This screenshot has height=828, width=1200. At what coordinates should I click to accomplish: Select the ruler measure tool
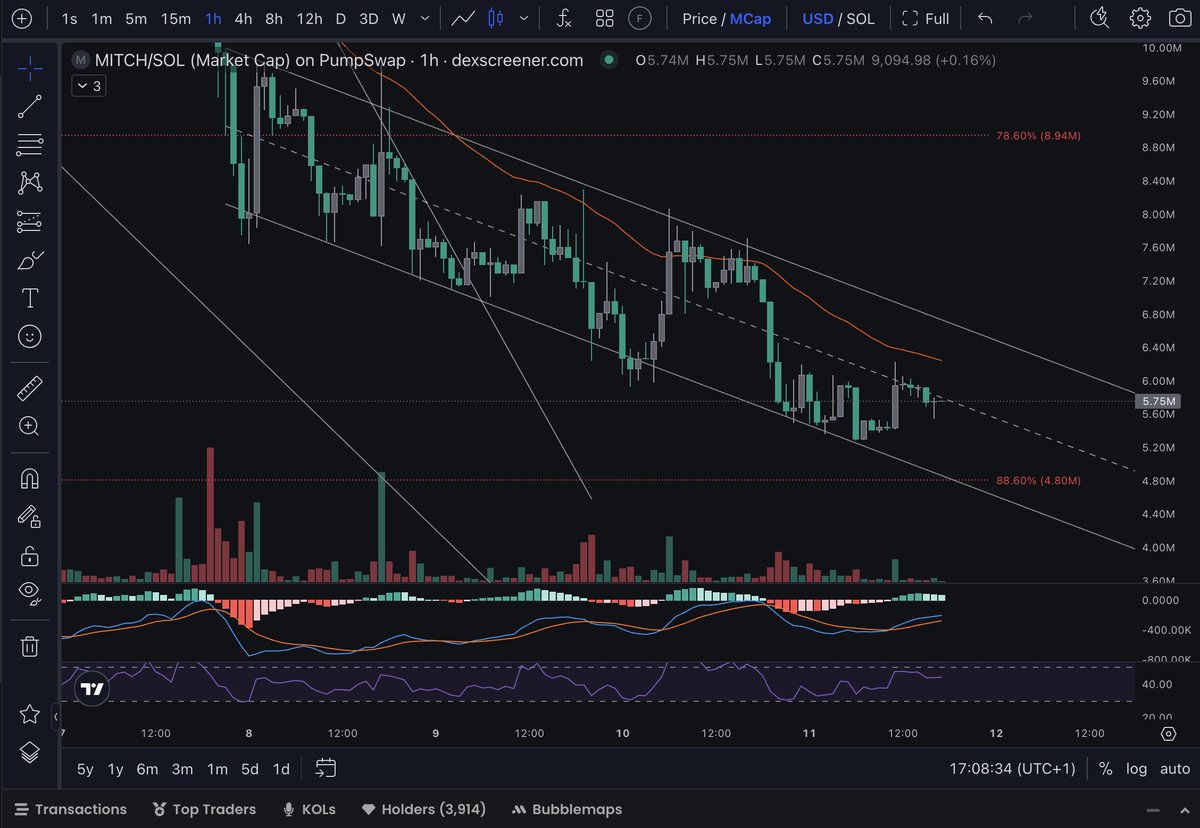coord(30,388)
